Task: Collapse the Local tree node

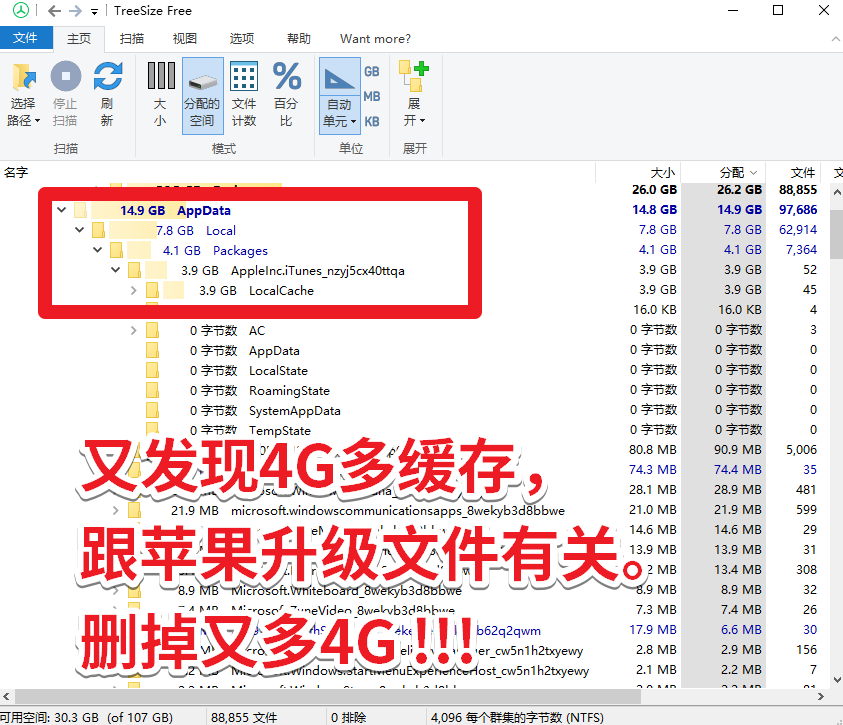Action: click(x=80, y=229)
